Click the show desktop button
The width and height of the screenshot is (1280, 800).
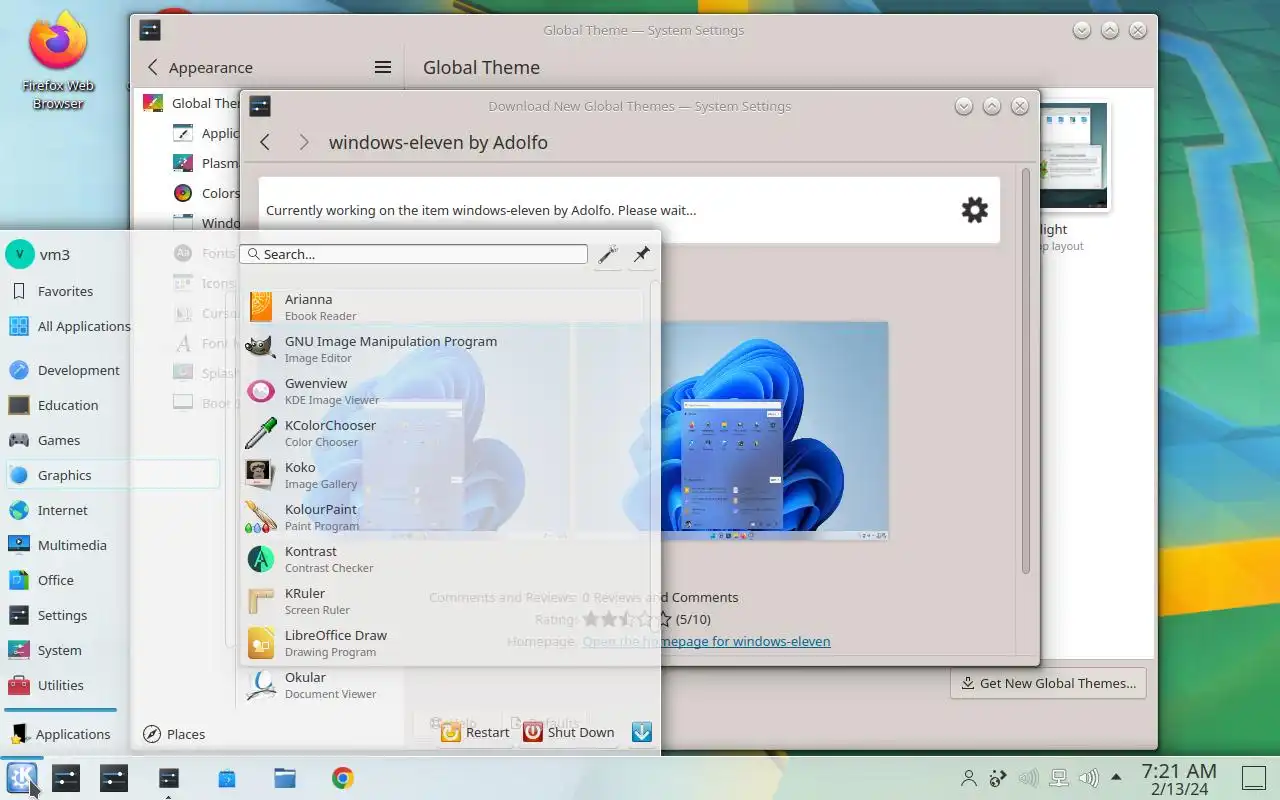(1254, 778)
